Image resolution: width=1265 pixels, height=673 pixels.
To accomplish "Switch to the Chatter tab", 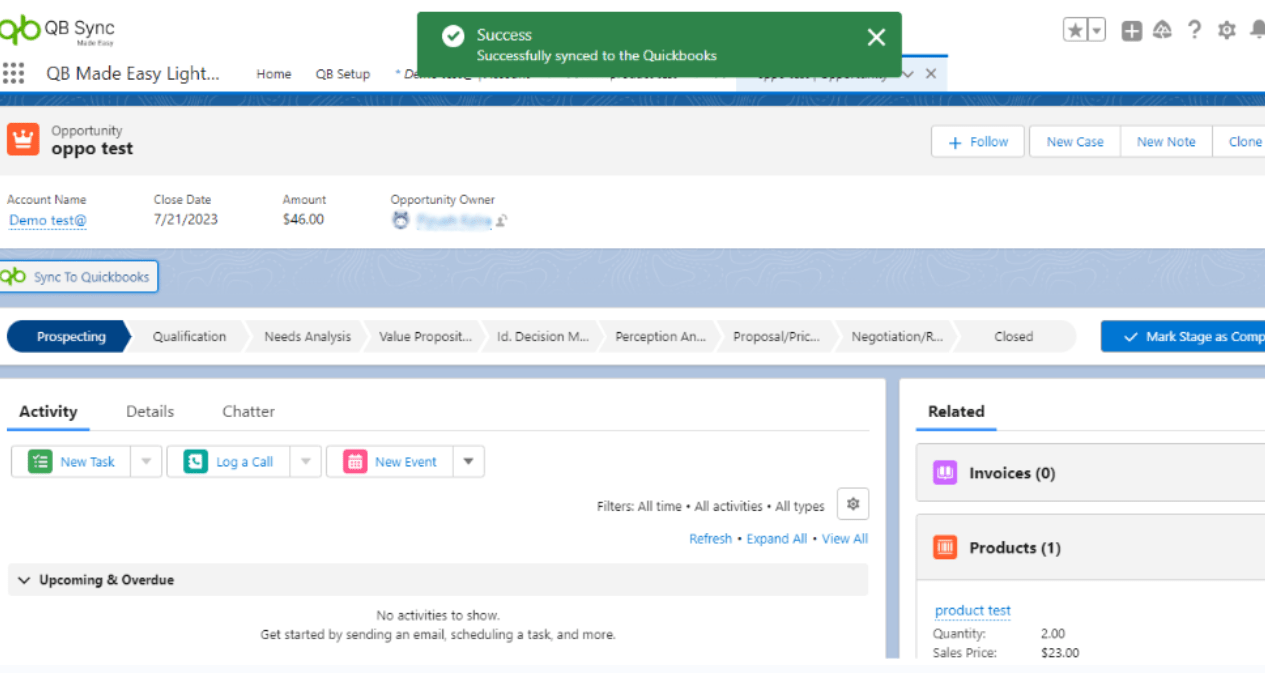I will [x=248, y=412].
